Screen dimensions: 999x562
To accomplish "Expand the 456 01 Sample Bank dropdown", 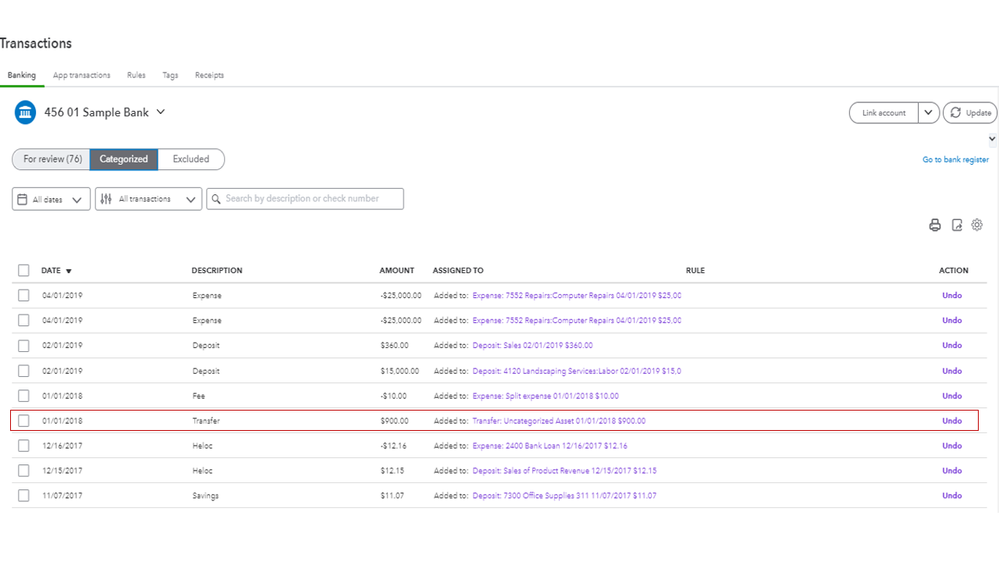I will (161, 112).
